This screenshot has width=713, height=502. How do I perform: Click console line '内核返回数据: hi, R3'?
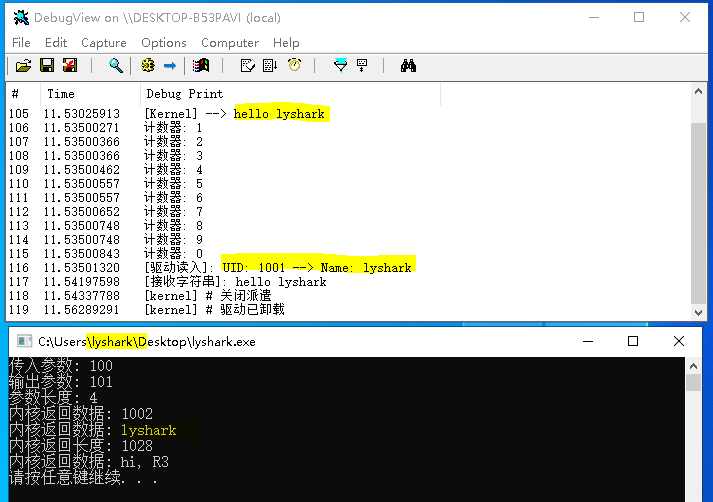pos(89,462)
